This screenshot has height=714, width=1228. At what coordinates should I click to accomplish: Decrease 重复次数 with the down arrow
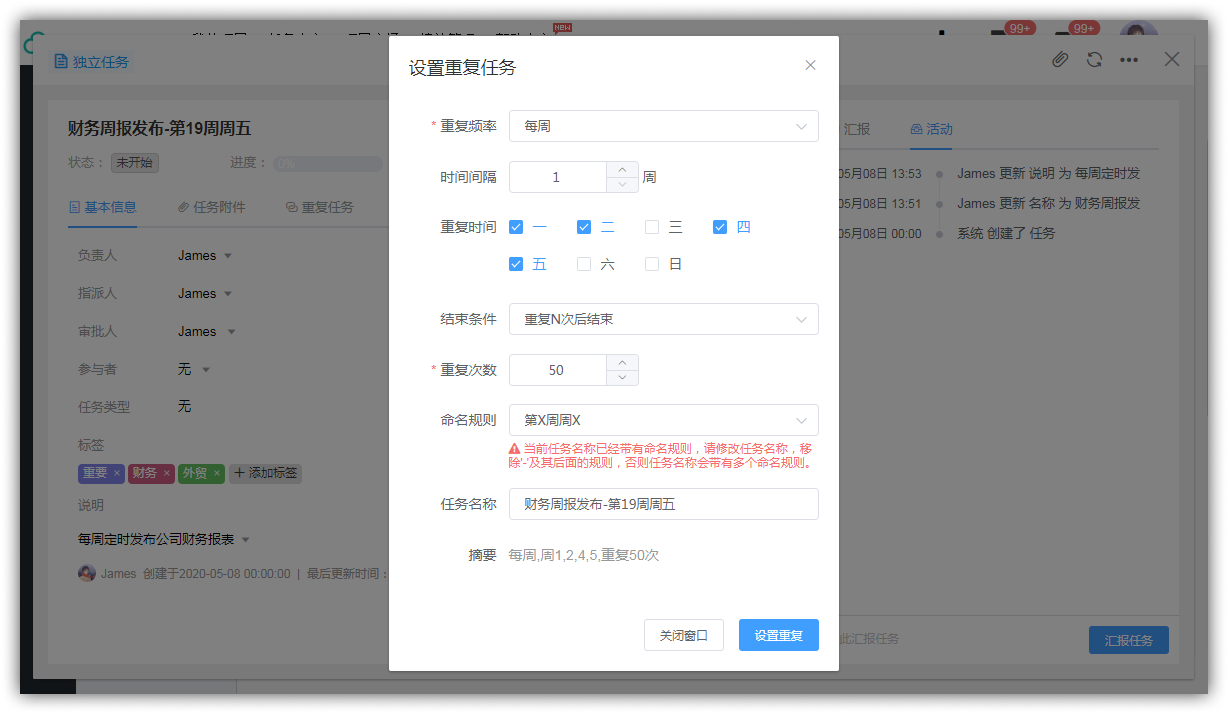(x=622, y=377)
